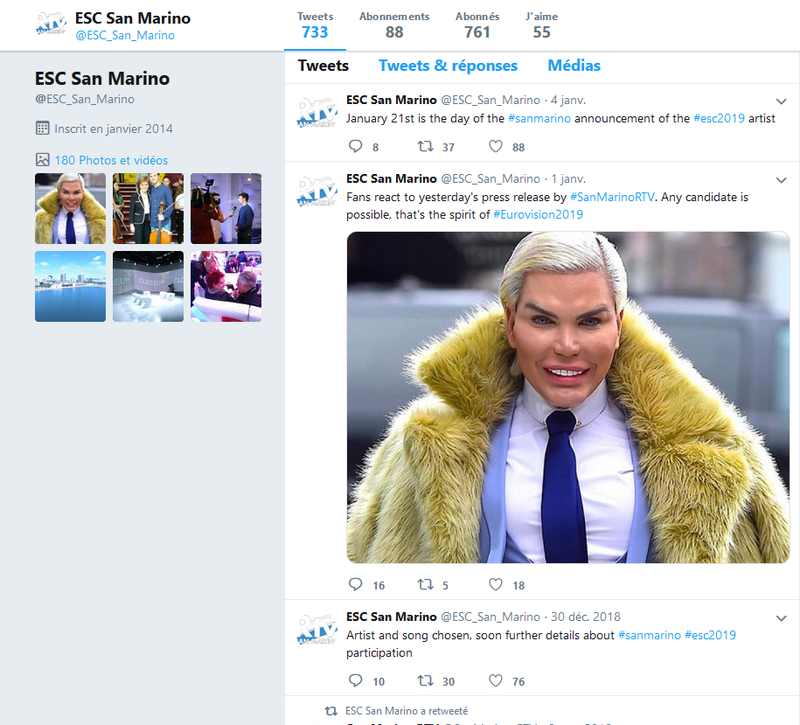Reply to the 'Artist and song chosen' tweet

(356, 681)
